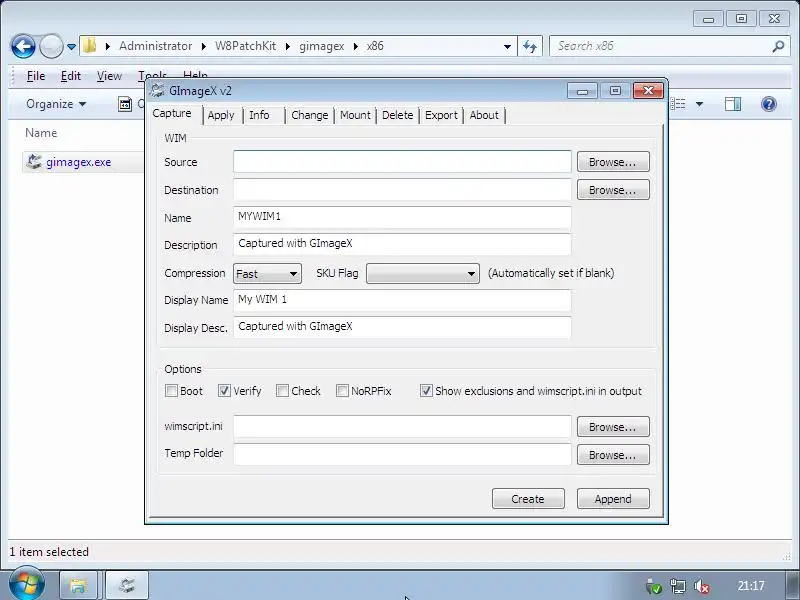Click Browse next to Destination
Screen dimensions: 800x600
(613, 190)
